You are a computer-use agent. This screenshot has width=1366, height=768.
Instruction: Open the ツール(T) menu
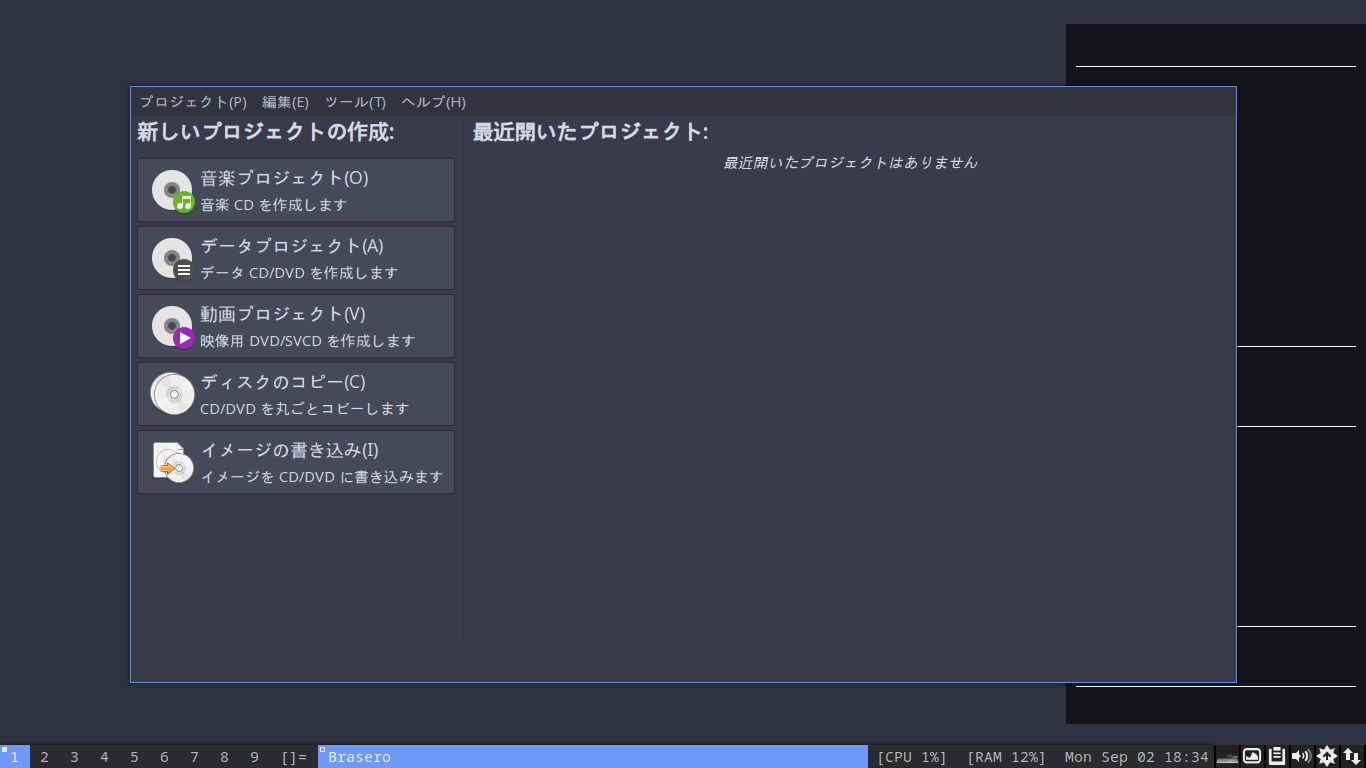pyautogui.click(x=355, y=101)
